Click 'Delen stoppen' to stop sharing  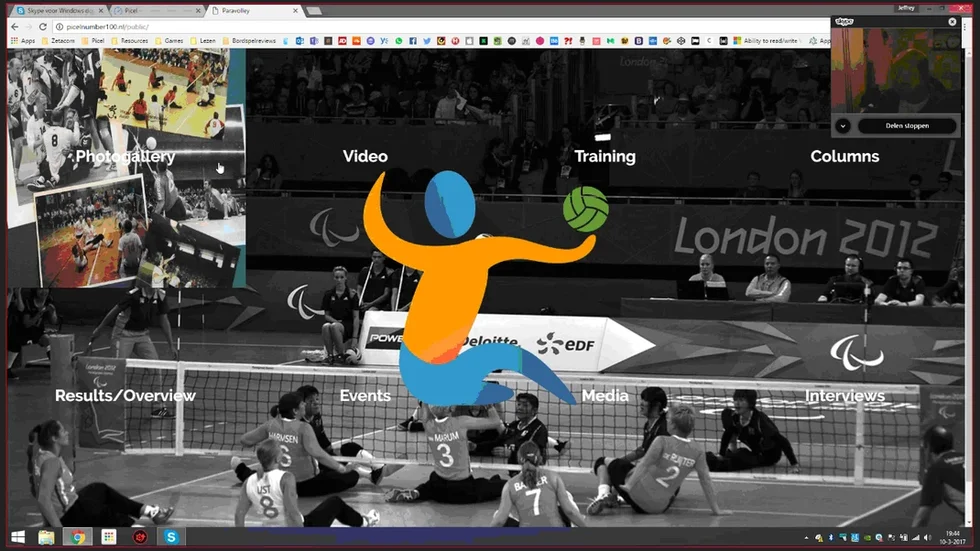[907, 126]
